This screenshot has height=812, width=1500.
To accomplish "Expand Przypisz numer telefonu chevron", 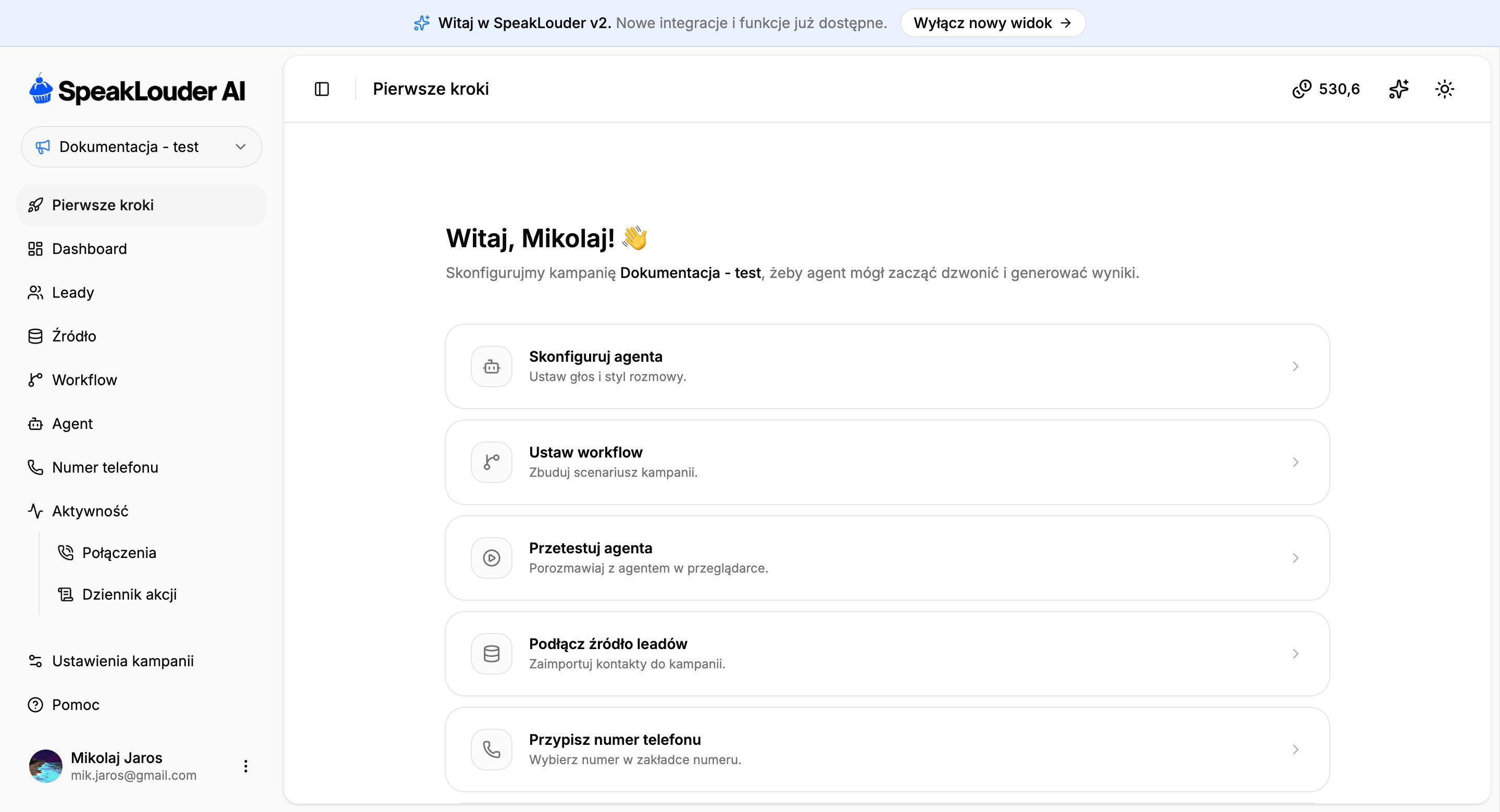I will (x=1296, y=749).
